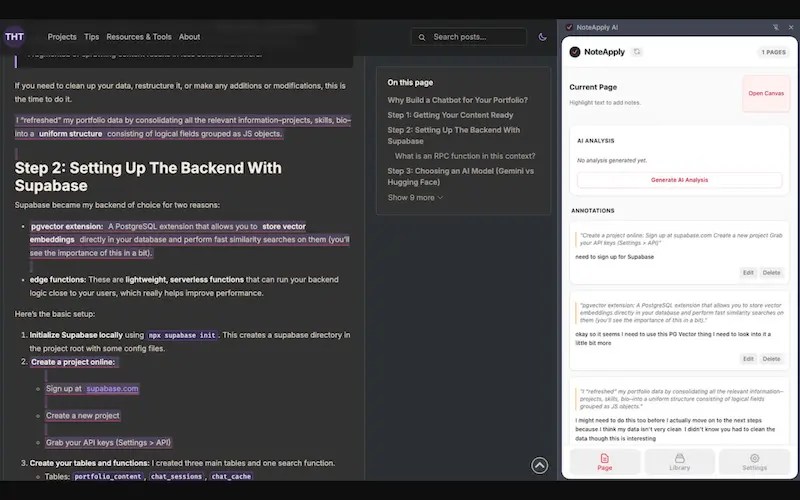Click 'No analysis generated yet.' text

click(x=612, y=160)
